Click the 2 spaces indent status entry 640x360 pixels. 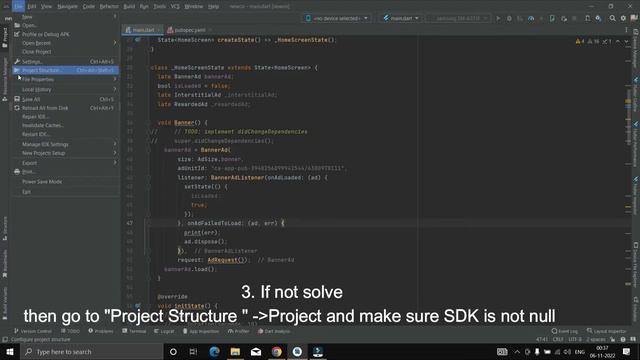[x=596, y=339]
